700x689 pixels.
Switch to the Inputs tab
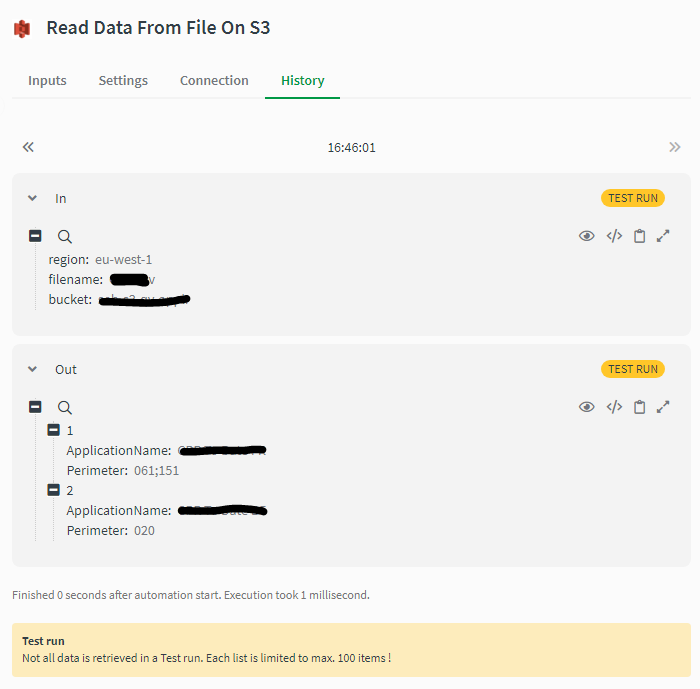47,80
